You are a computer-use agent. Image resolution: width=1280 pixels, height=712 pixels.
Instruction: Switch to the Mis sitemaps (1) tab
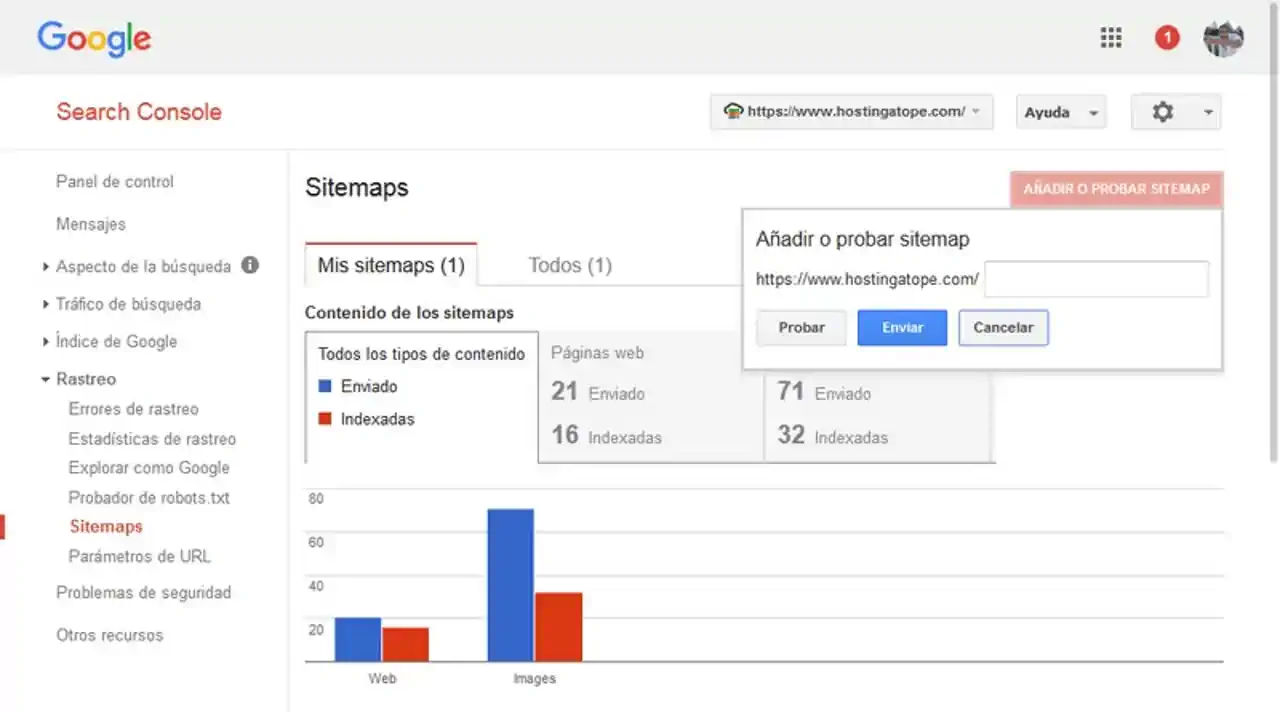click(x=391, y=265)
